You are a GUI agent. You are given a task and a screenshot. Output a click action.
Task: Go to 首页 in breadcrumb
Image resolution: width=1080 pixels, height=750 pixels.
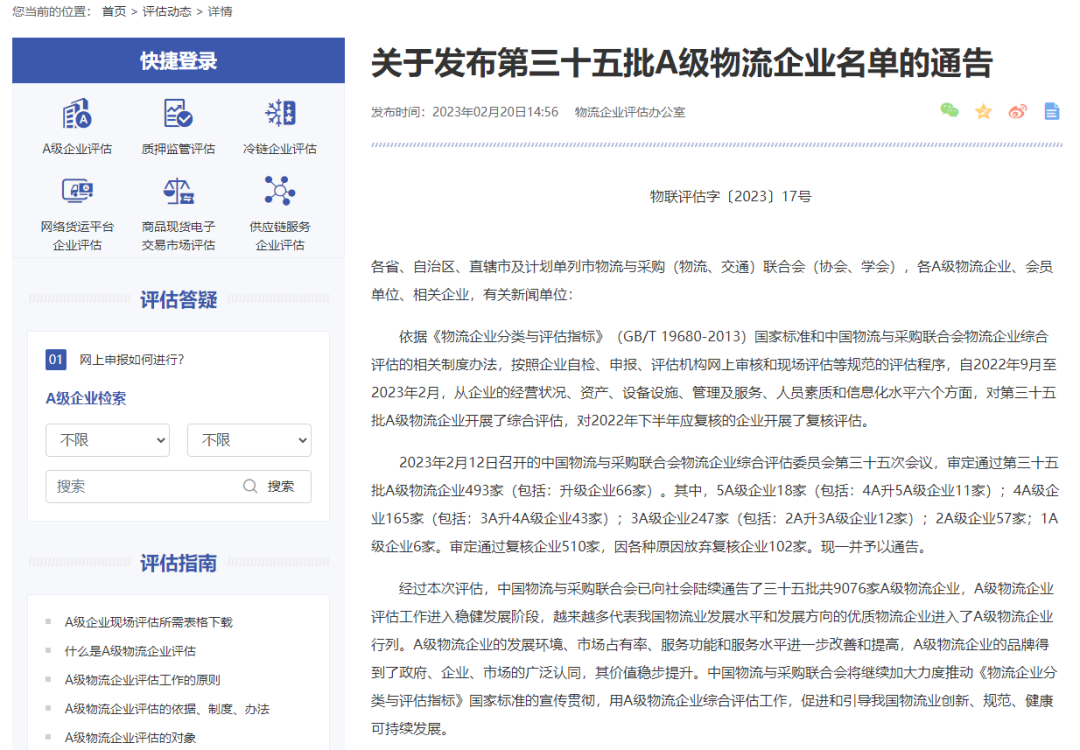pyautogui.click(x=114, y=12)
